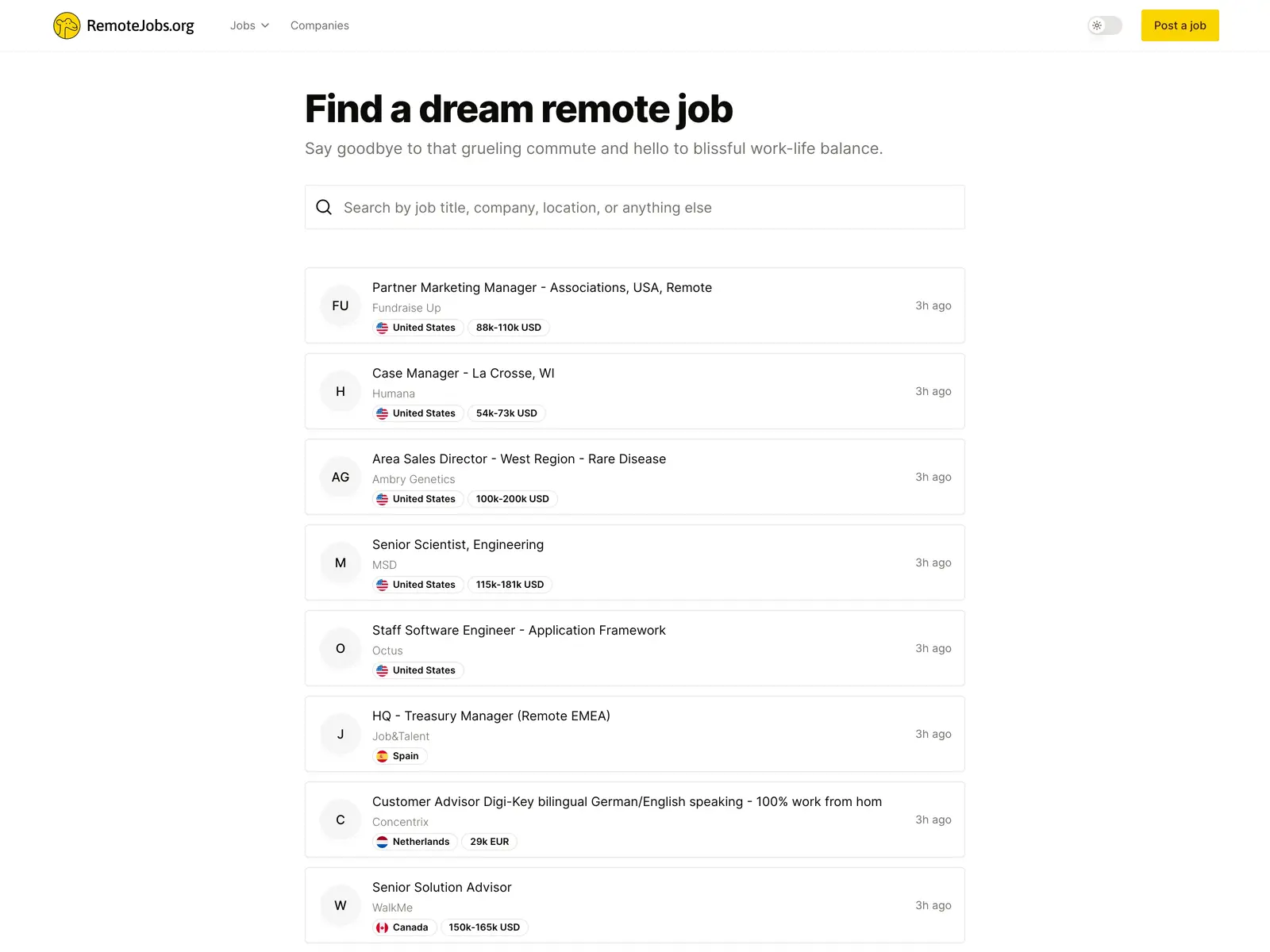Click the Ambry Genetics company name

coord(414,479)
